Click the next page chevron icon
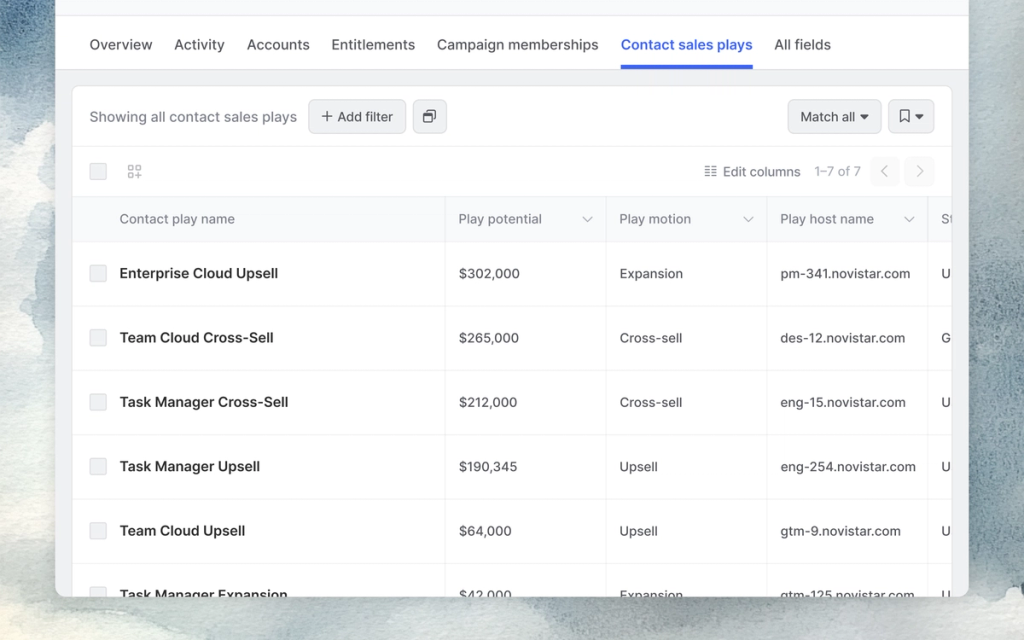The width and height of the screenshot is (1024, 640). point(919,171)
